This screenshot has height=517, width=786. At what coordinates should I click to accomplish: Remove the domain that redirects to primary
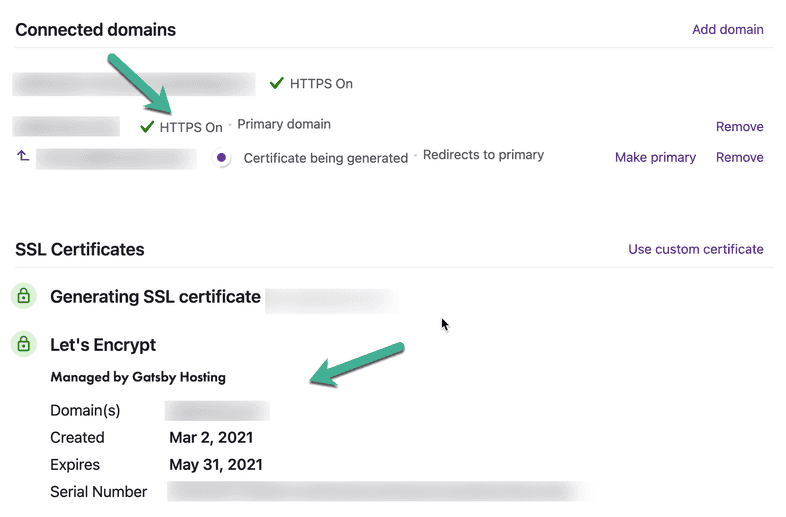pos(739,158)
